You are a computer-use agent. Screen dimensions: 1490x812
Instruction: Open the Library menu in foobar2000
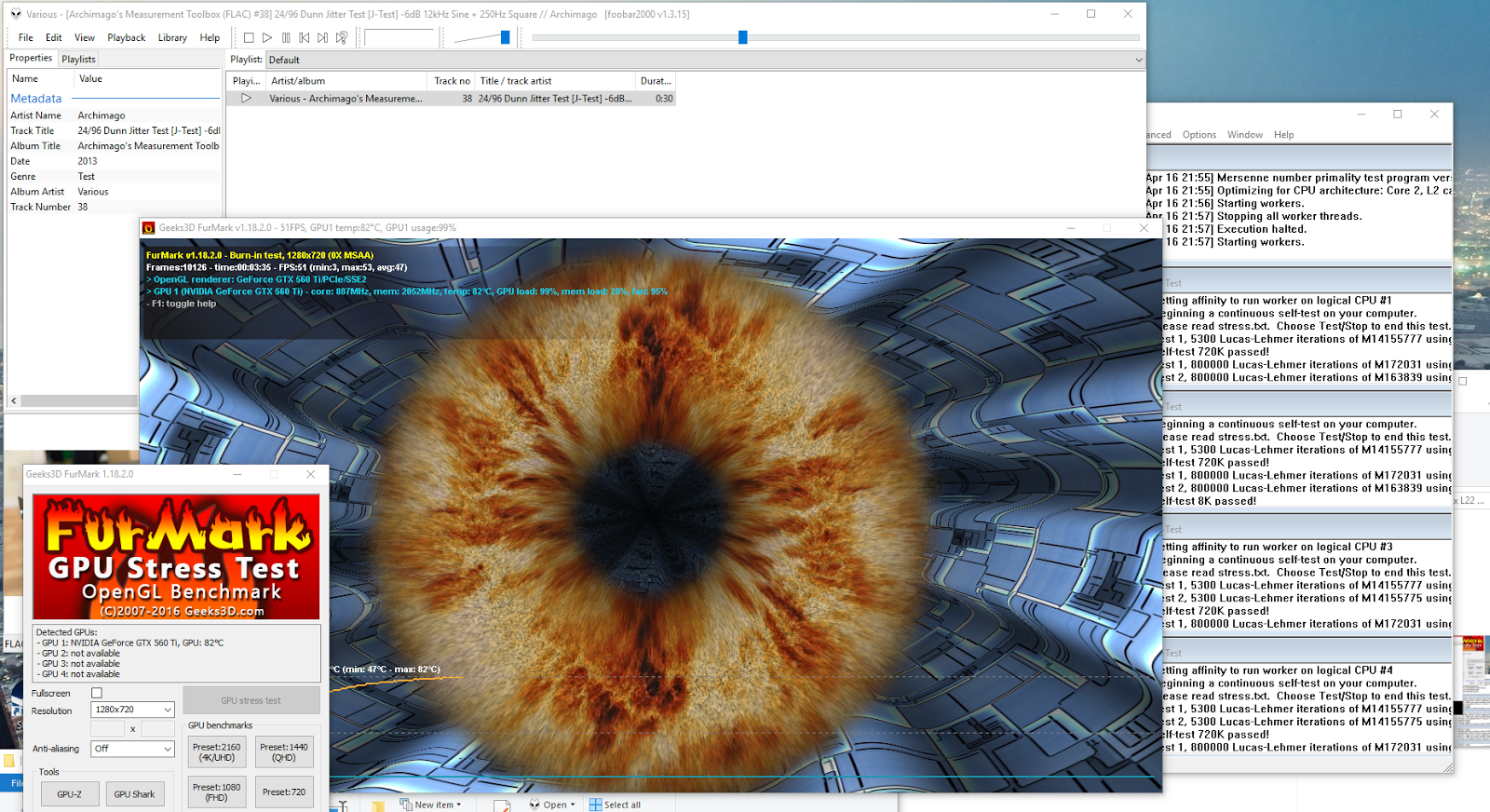pyautogui.click(x=172, y=38)
